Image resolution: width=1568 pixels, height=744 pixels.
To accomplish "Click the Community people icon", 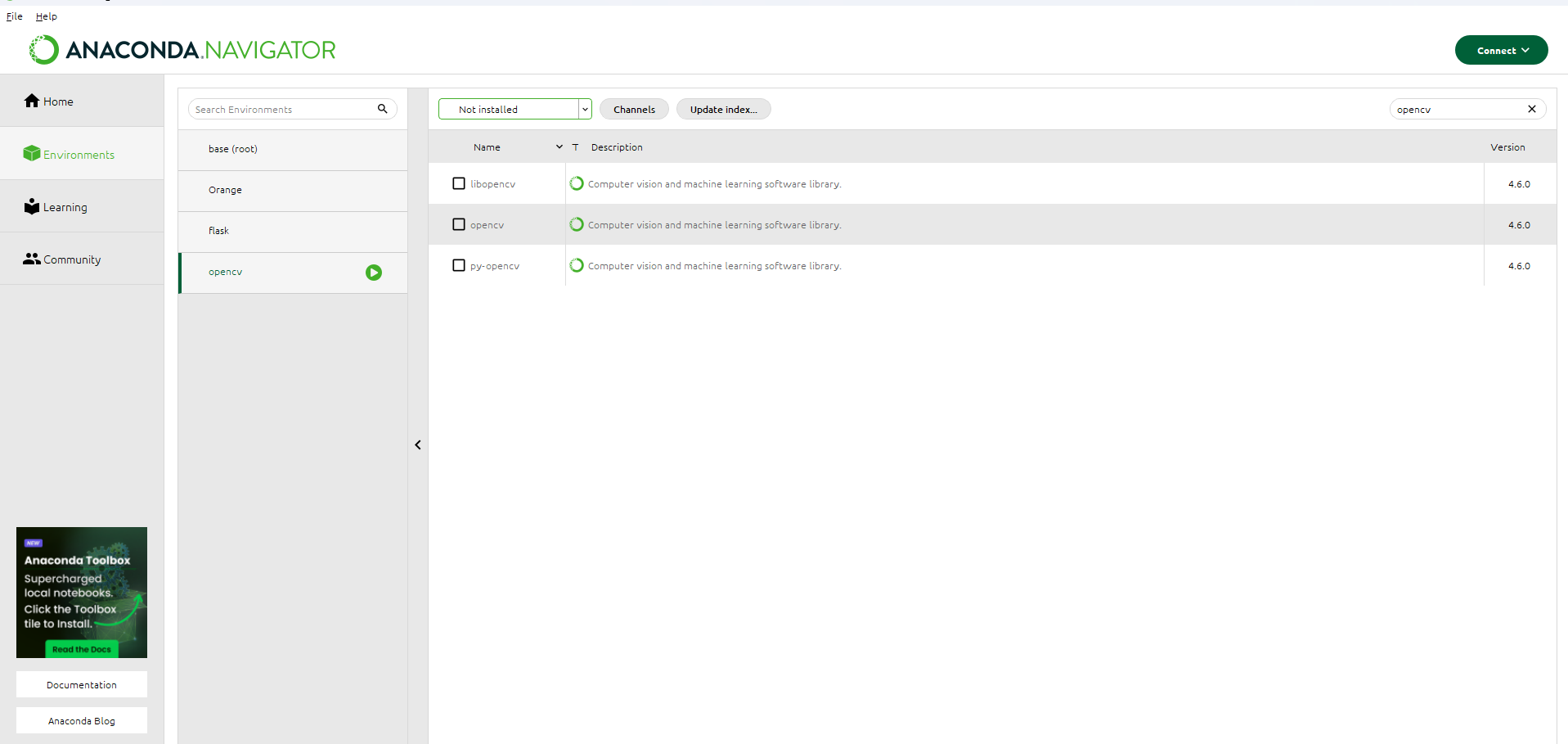I will (32, 259).
